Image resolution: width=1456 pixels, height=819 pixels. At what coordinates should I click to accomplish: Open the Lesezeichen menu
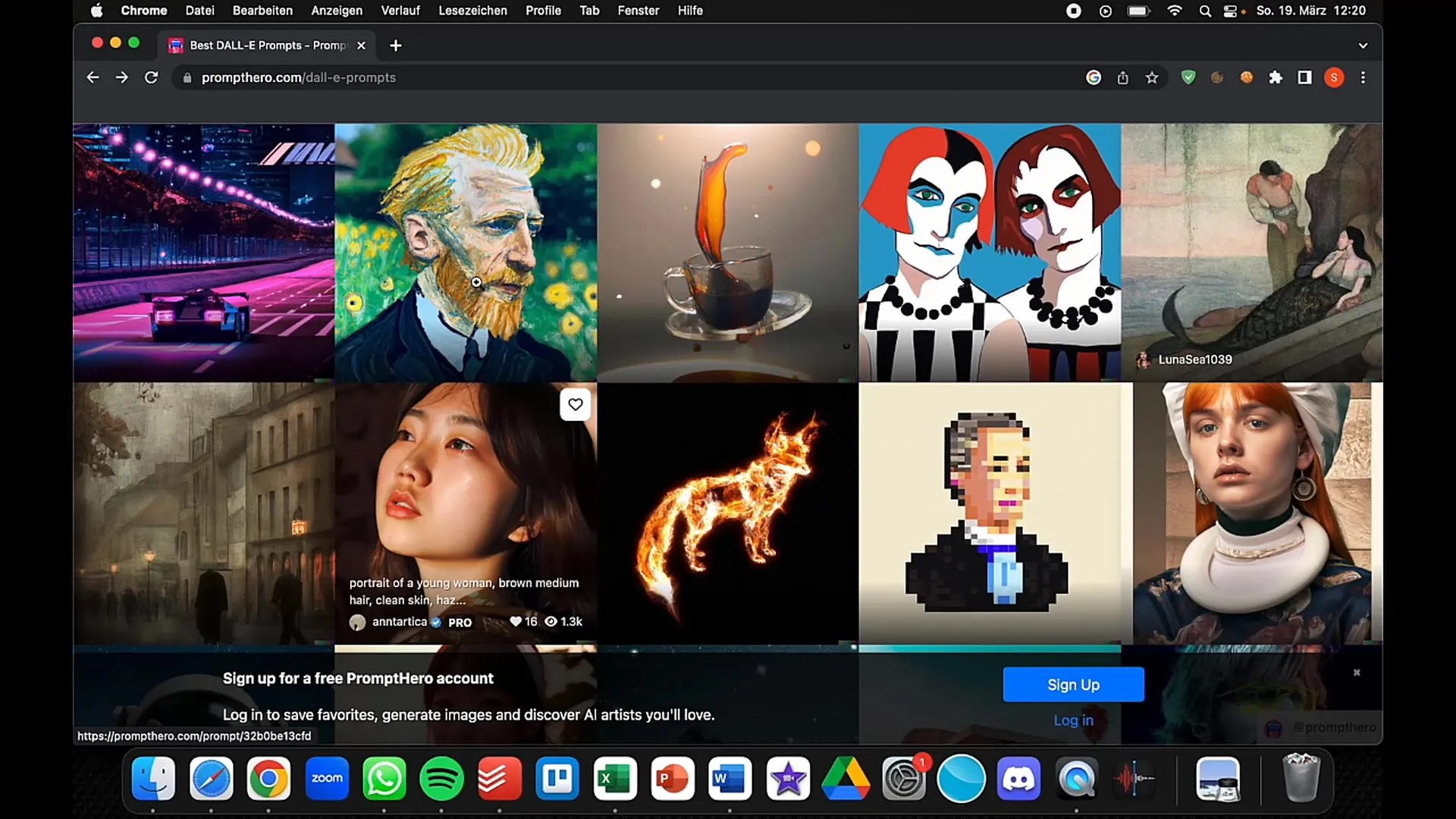click(x=472, y=11)
